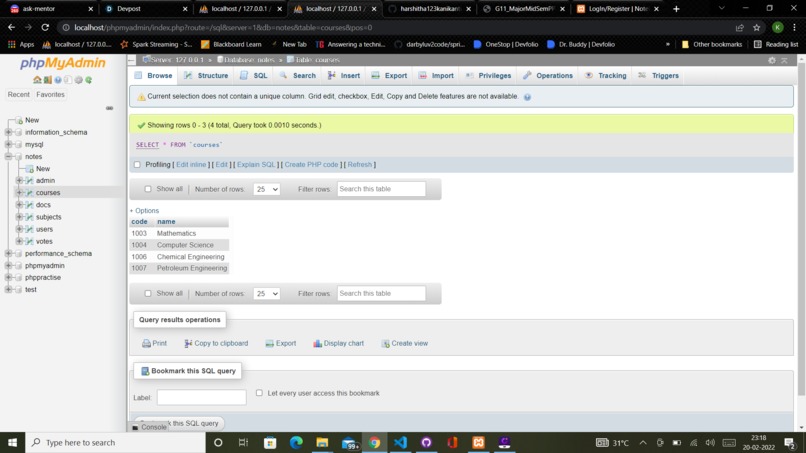This screenshot has width=806, height=453.
Task: Open Microsoft Store from taskbar
Action: [270, 443]
